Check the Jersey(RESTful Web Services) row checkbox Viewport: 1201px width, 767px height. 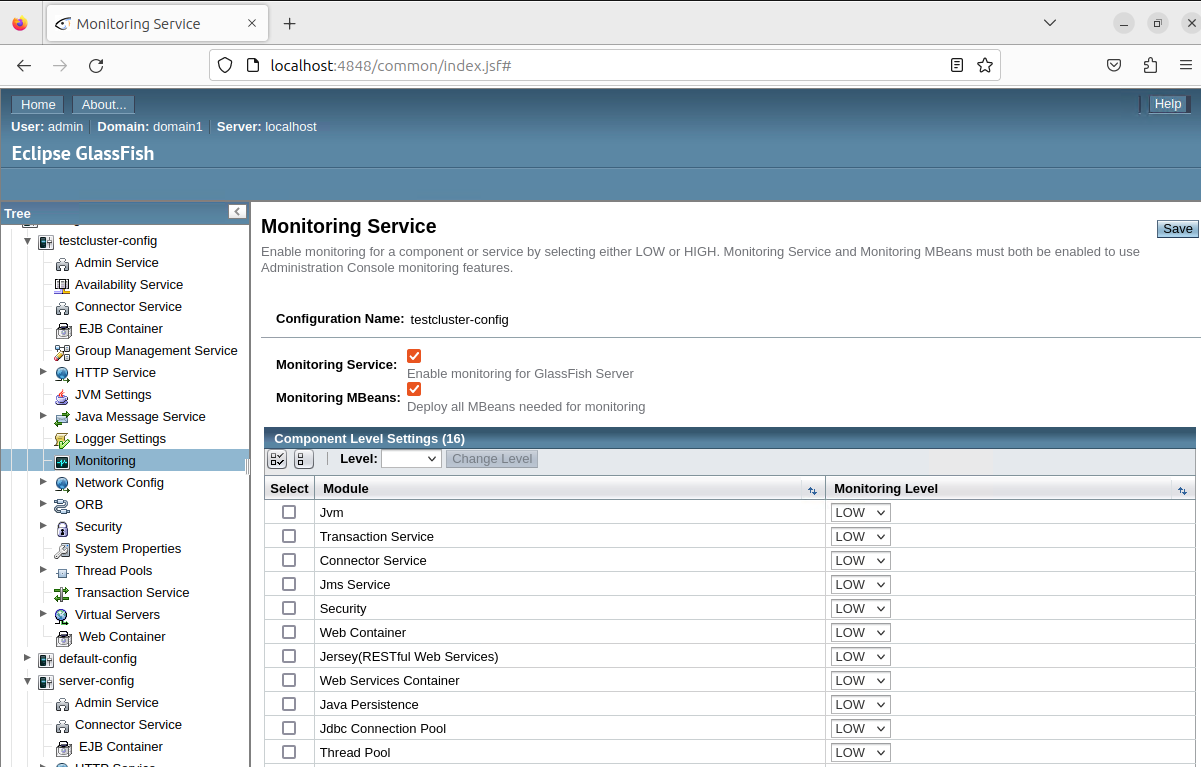(289, 656)
